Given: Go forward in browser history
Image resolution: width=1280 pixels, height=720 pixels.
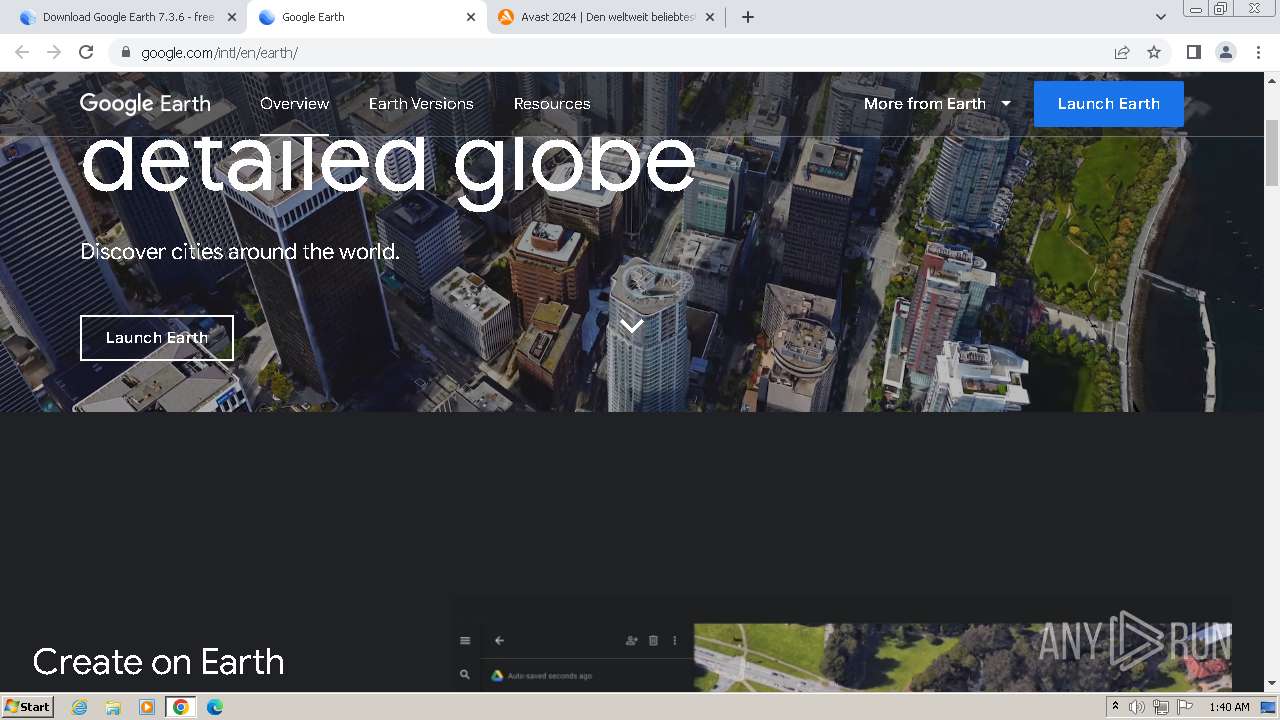Looking at the screenshot, I should point(54,52).
